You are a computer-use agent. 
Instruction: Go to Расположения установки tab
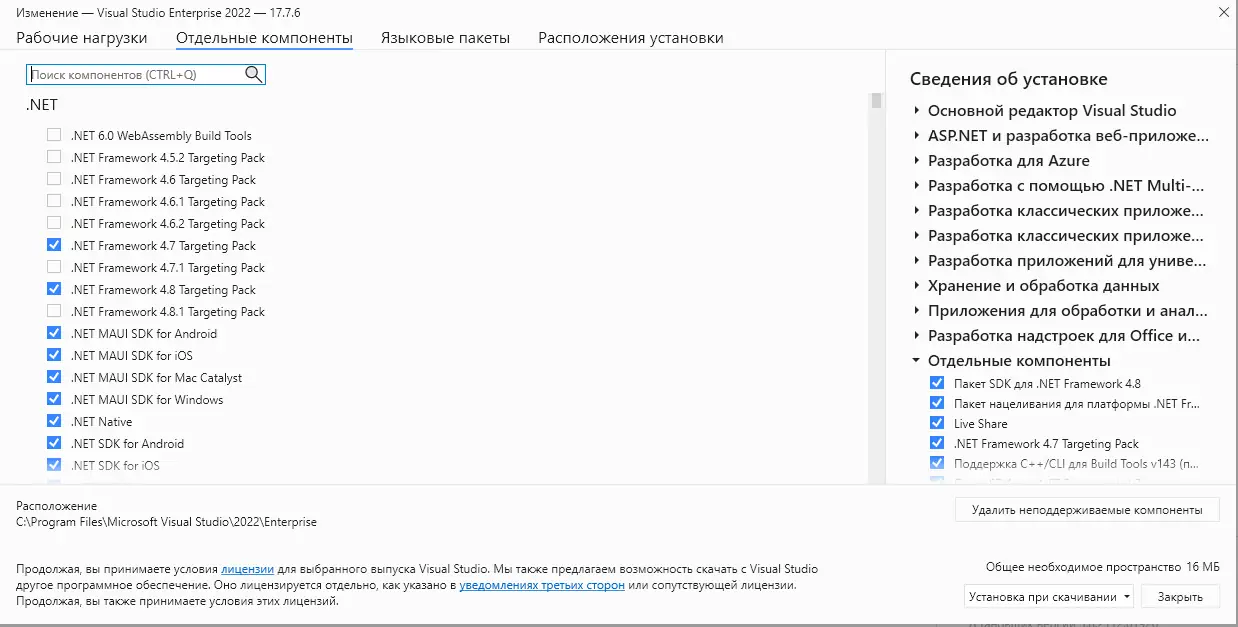(631, 38)
